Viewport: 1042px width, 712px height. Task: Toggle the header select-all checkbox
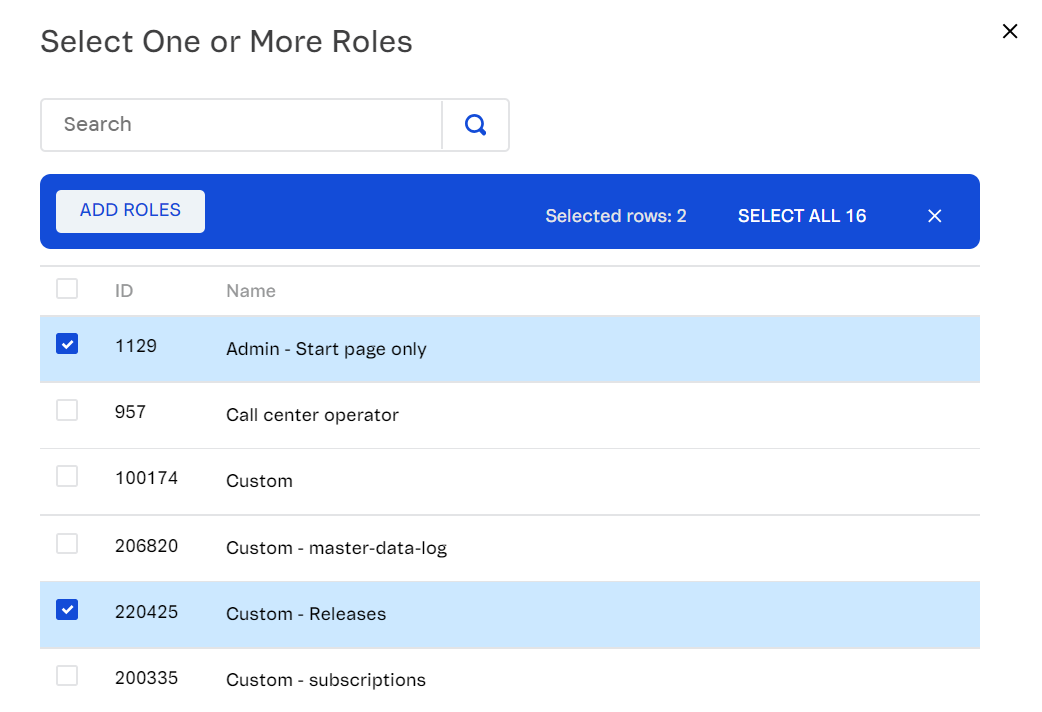[x=67, y=289]
